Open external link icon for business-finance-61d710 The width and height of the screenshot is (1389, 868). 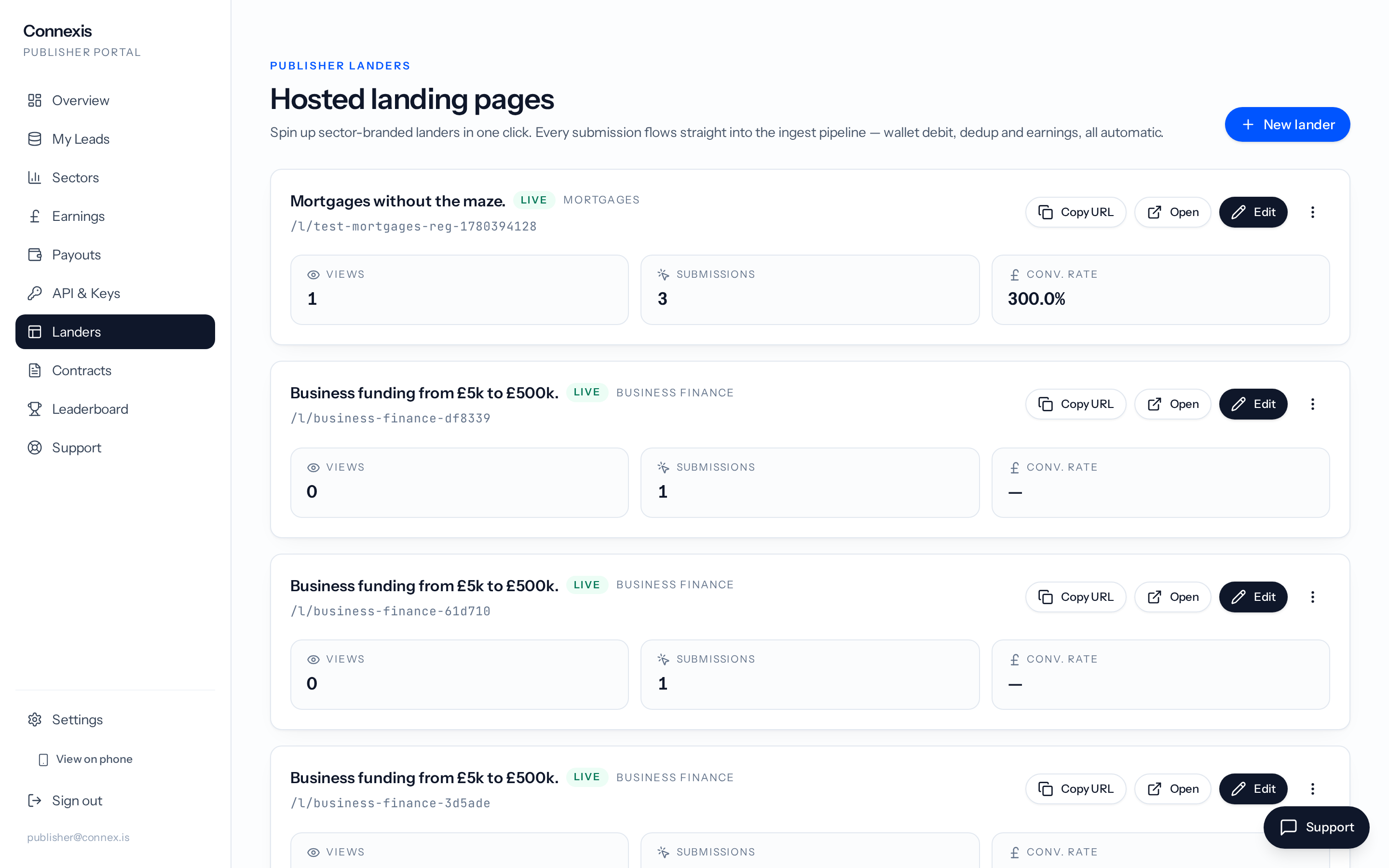(1154, 597)
